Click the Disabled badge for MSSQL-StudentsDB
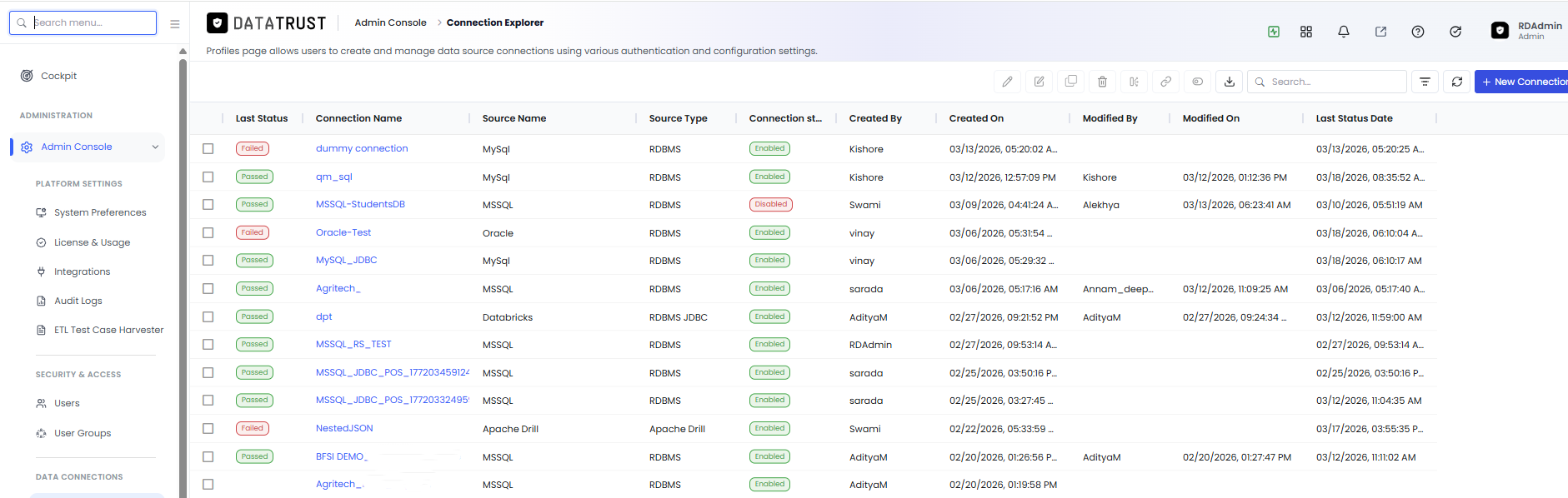This screenshot has height=498, width=1568. 770,204
